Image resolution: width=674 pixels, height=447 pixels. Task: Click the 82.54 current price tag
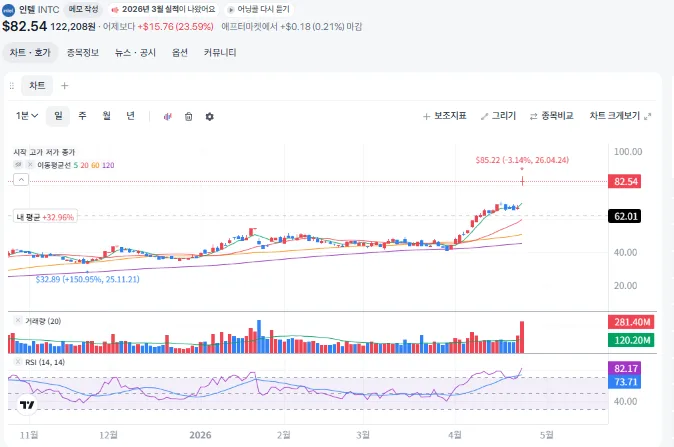(624, 181)
